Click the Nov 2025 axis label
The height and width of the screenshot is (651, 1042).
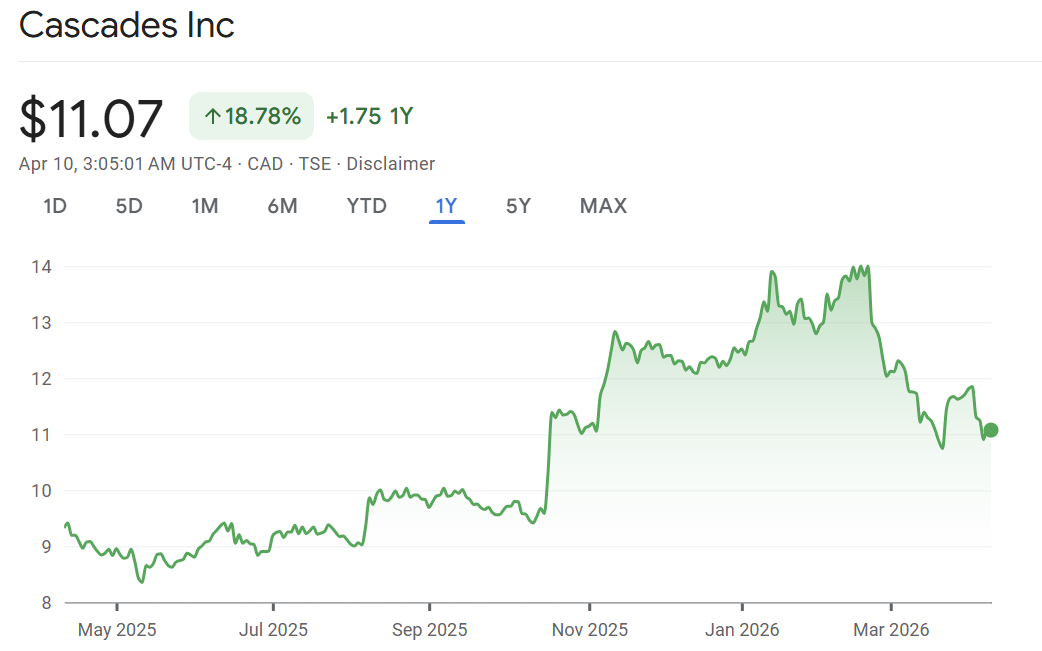(590, 630)
